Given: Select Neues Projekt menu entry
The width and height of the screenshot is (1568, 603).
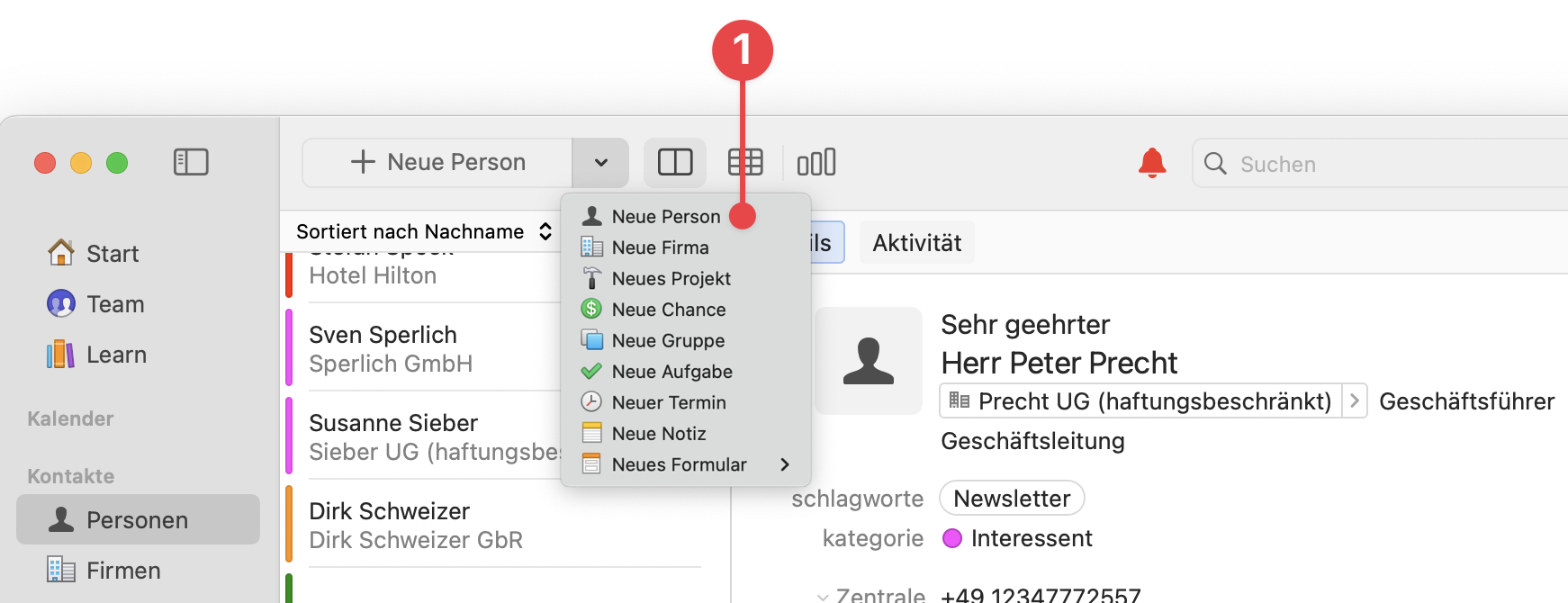Looking at the screenshot, I should click(686, 278).
